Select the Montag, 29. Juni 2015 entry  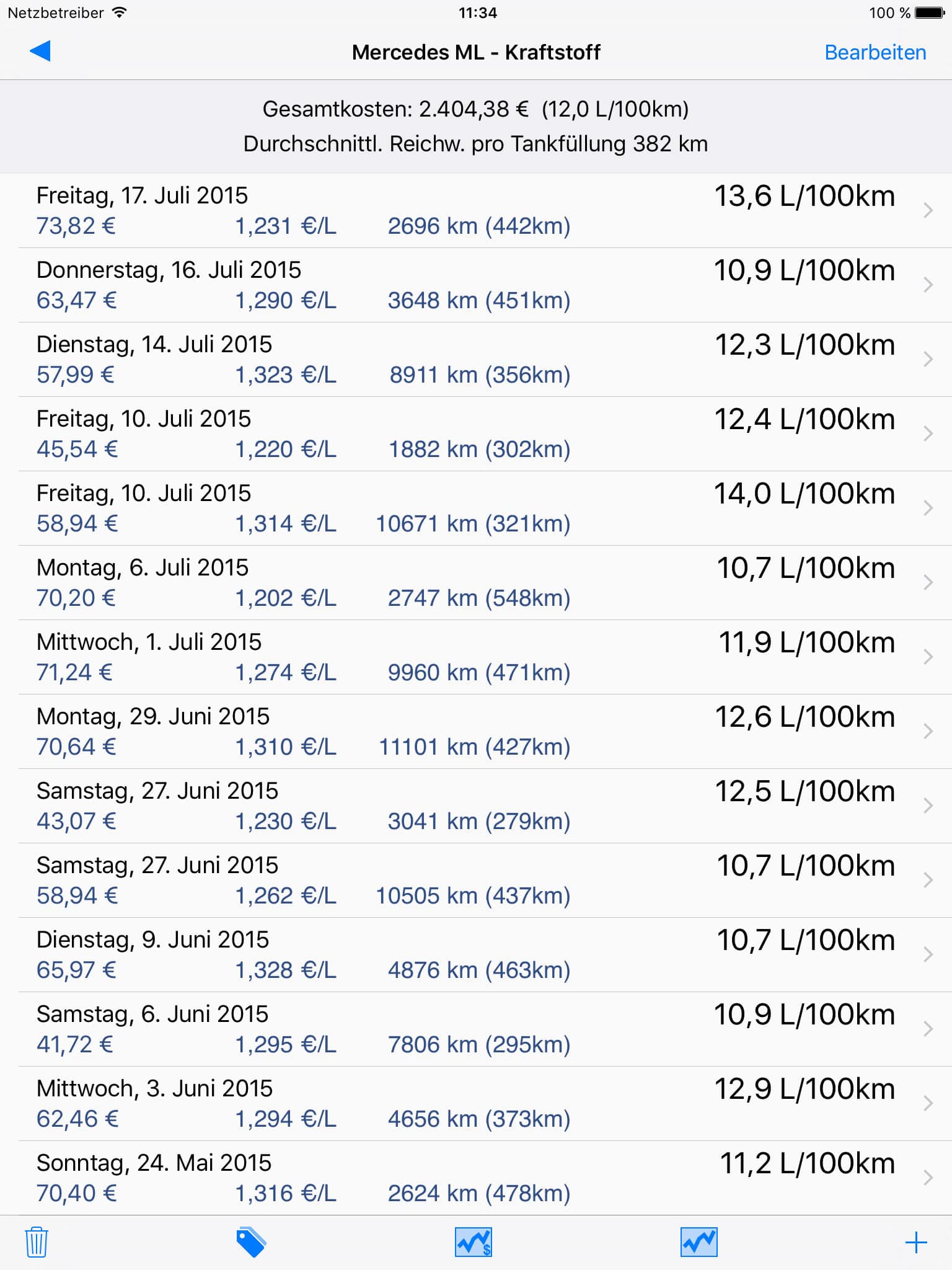tap(476, 732)
